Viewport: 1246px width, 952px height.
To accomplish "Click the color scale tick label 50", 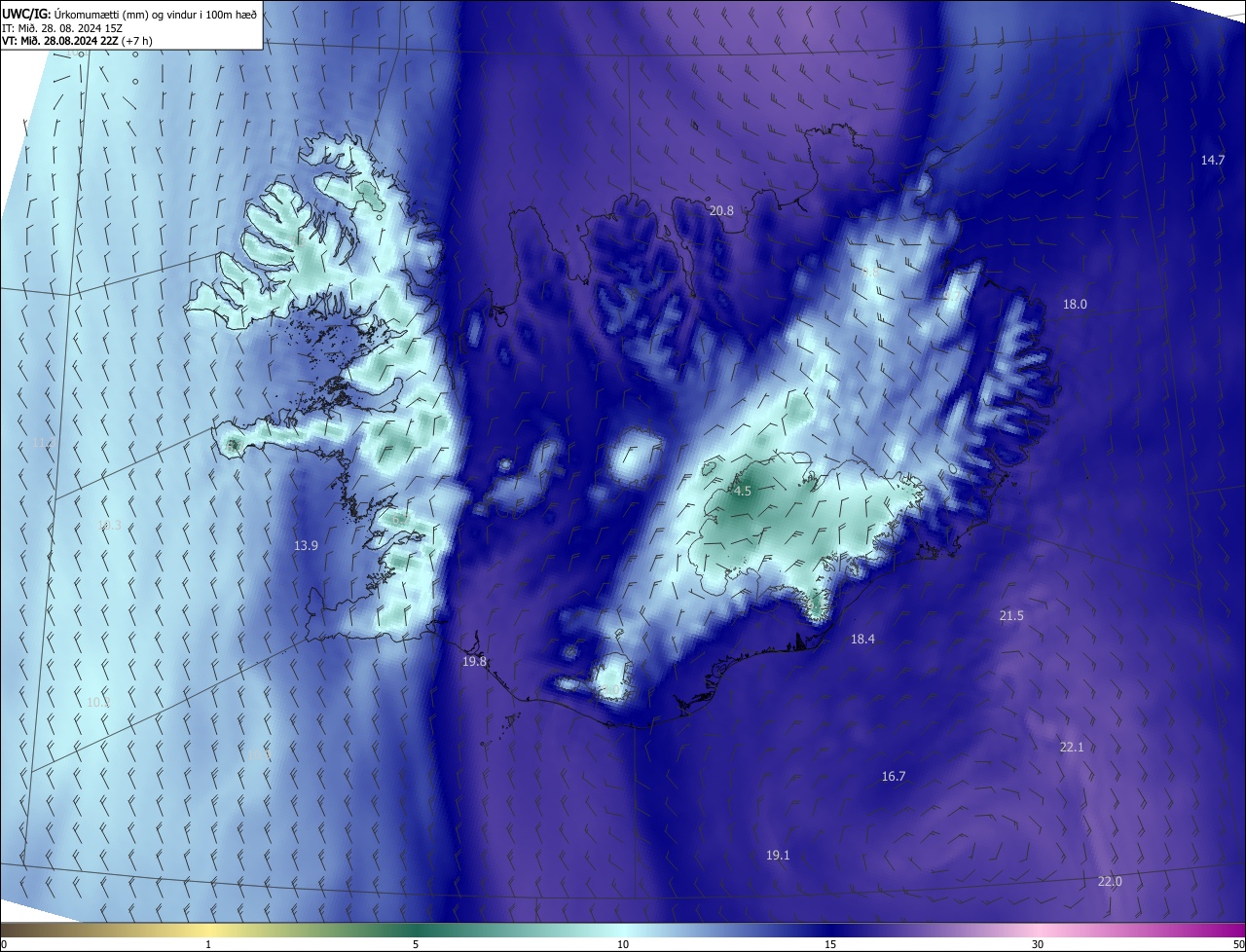I will coord(1238,944).
